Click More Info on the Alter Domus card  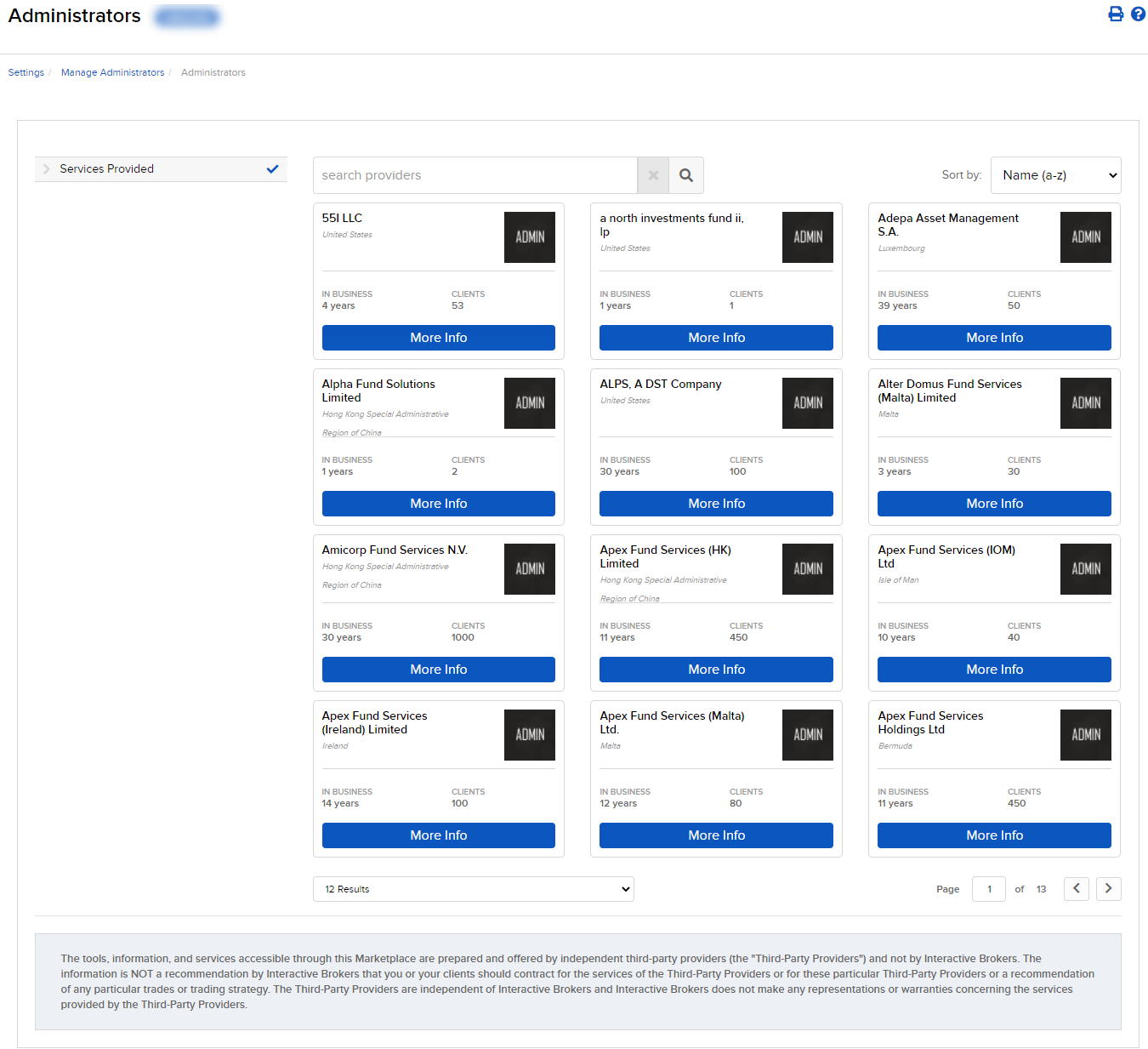pyautogui.click(x=993, y=504)
